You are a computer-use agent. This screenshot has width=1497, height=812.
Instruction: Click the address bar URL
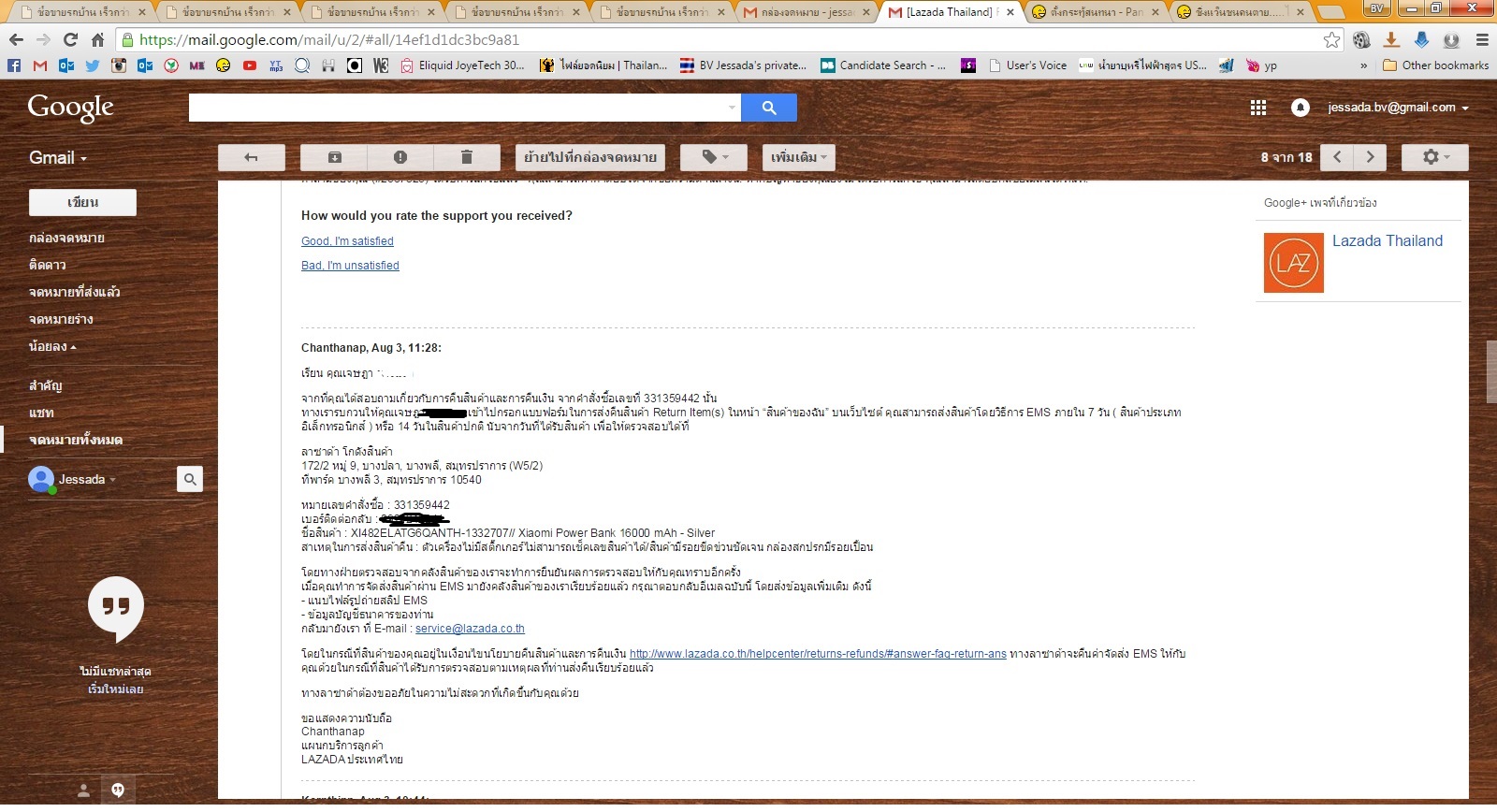(329, 40)
